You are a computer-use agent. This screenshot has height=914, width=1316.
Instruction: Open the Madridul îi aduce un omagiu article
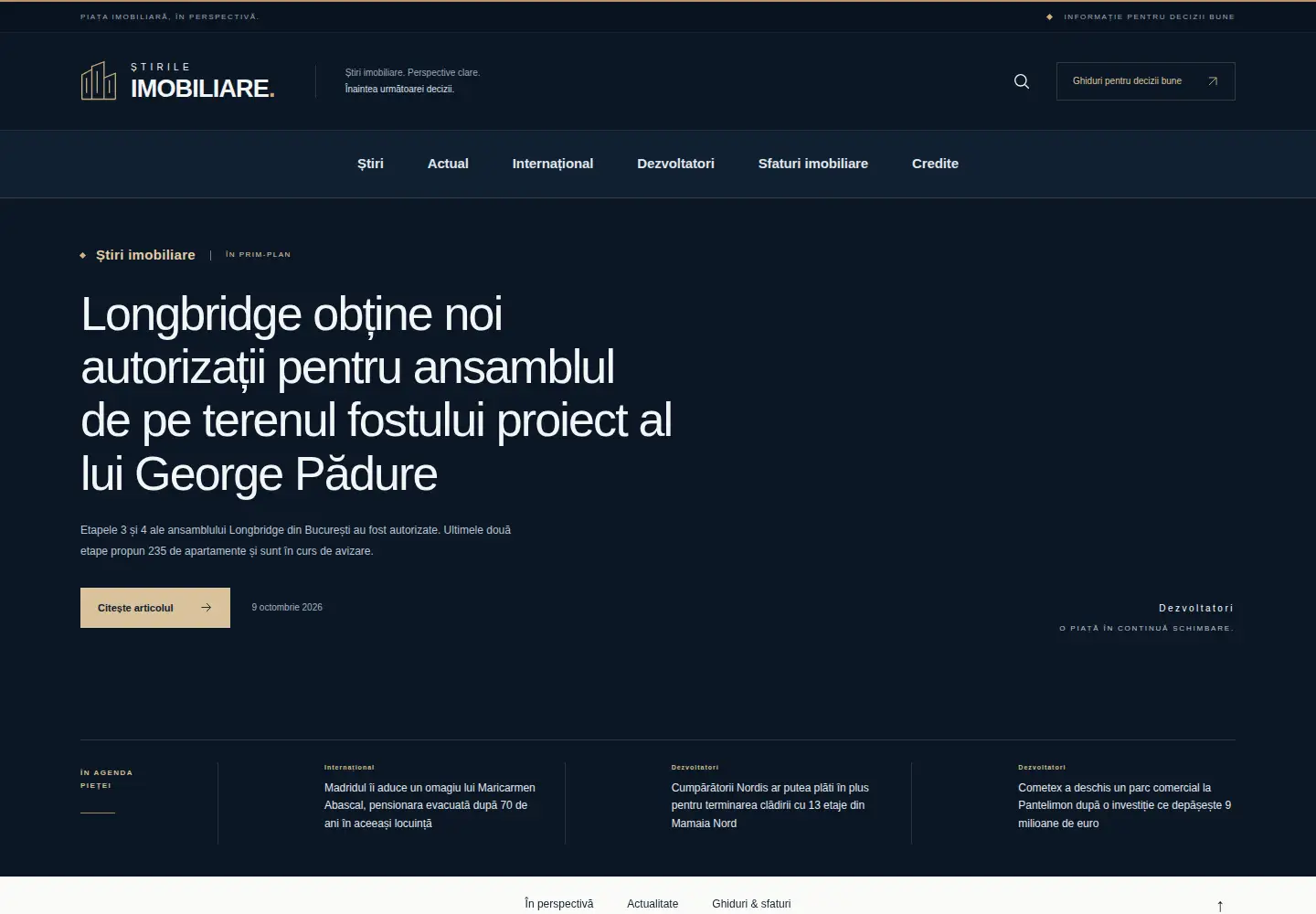pos(430,805)
